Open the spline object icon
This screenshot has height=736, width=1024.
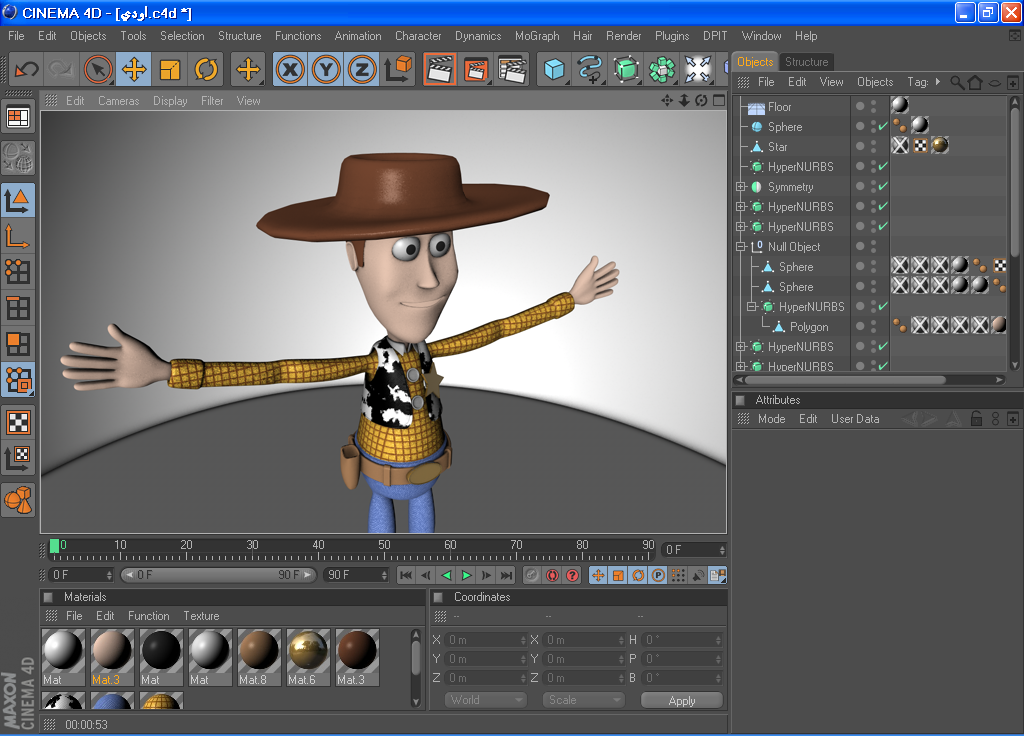click(590, 69)
